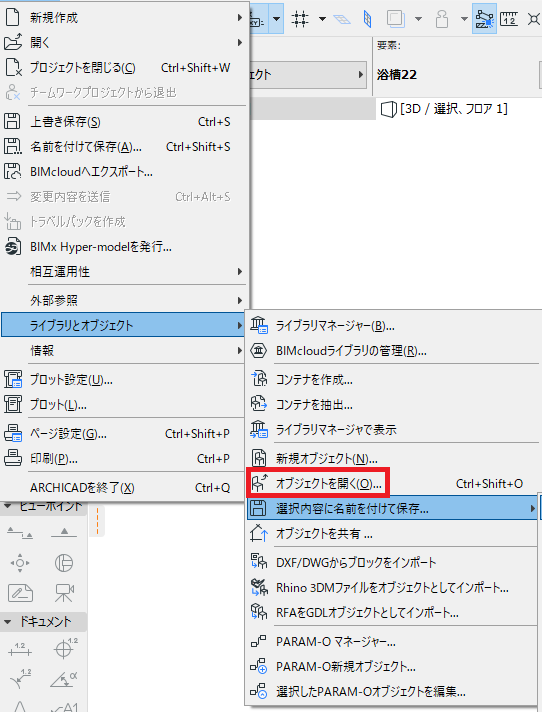Expand the ライブラリとオブジェクト submenu arrow
The image size is (542, 712).
(x=239, y=325)
